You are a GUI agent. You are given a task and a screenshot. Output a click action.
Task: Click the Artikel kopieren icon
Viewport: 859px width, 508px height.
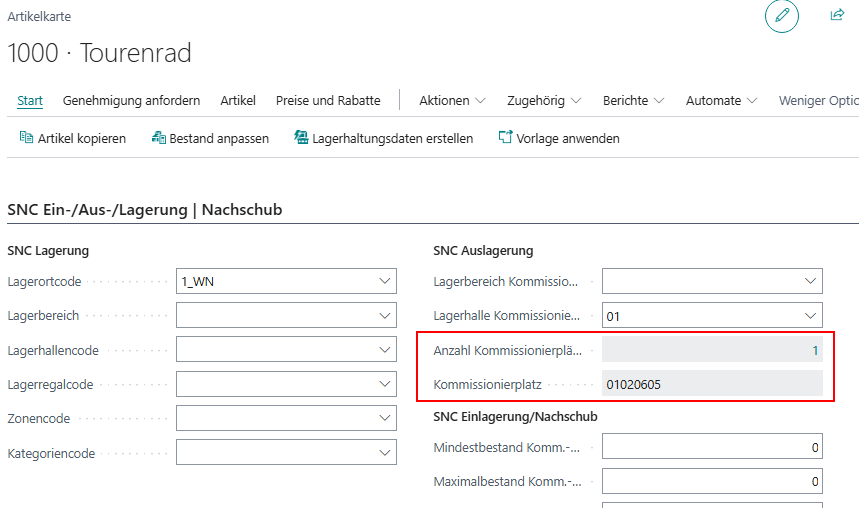27,138
